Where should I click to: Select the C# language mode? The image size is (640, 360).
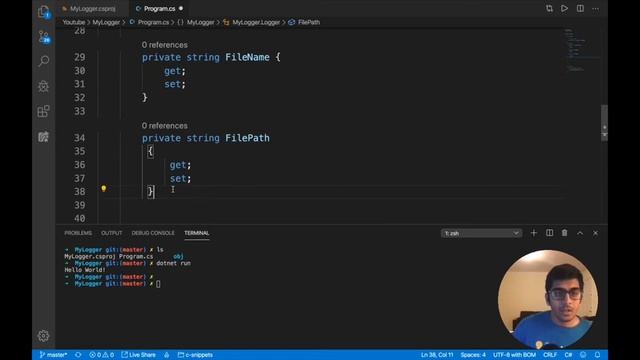point(568,355)
